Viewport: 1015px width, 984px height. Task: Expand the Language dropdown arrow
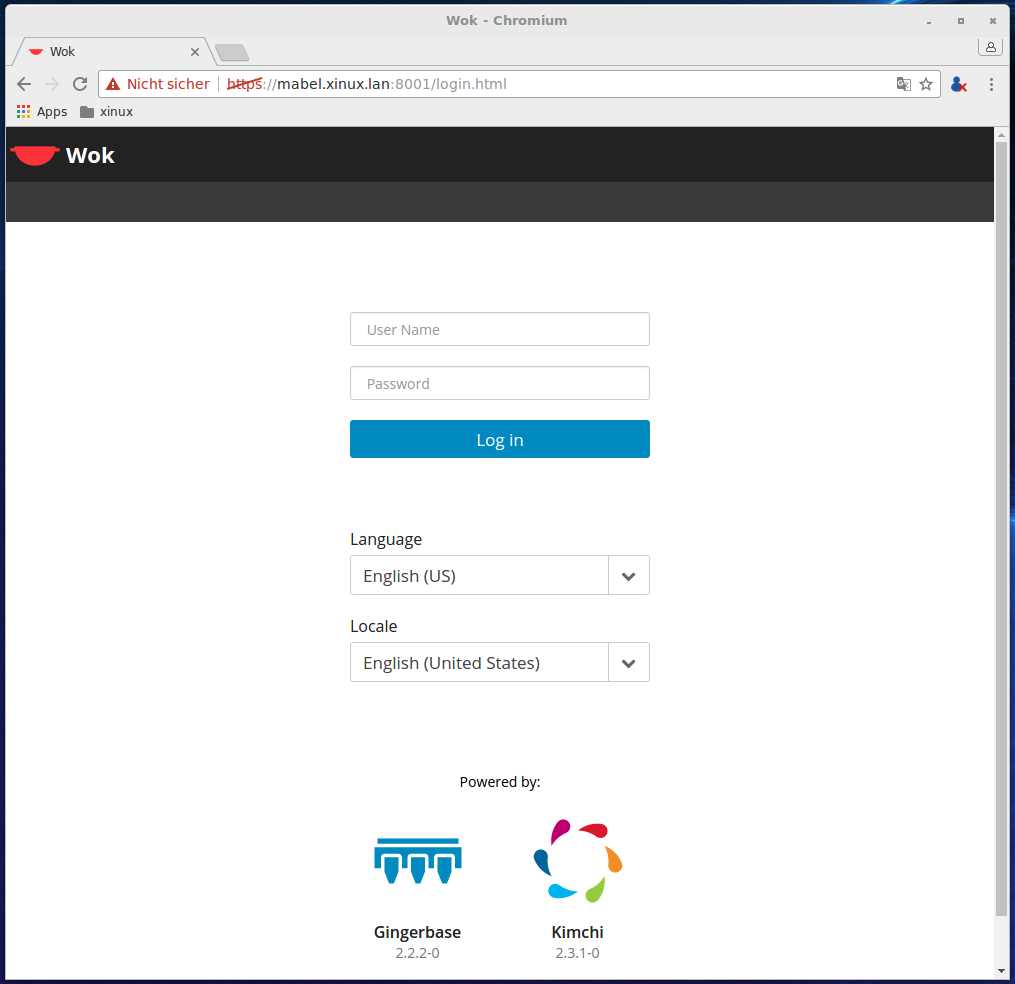(x=628, y=576)
